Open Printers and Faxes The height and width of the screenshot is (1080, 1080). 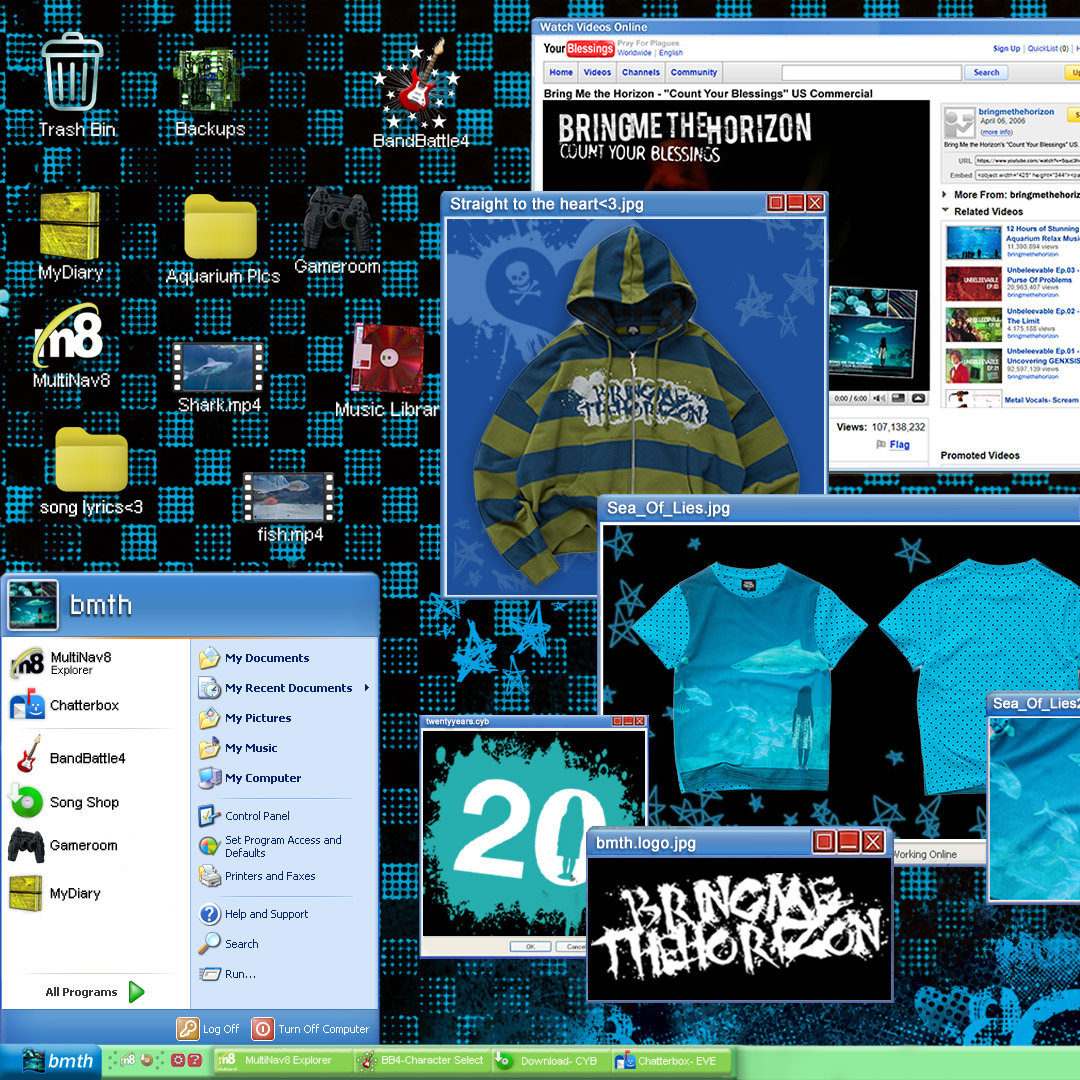(257, 876)
